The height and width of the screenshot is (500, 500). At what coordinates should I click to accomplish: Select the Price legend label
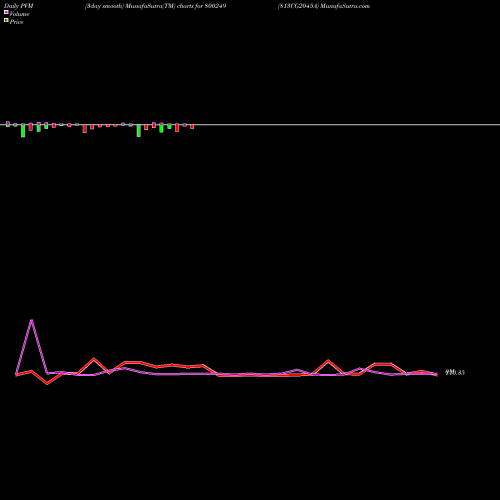16,22
